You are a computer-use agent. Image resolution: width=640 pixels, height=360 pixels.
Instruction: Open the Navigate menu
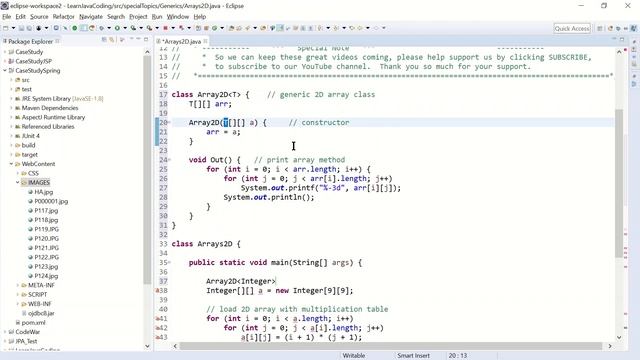(91, 17)
